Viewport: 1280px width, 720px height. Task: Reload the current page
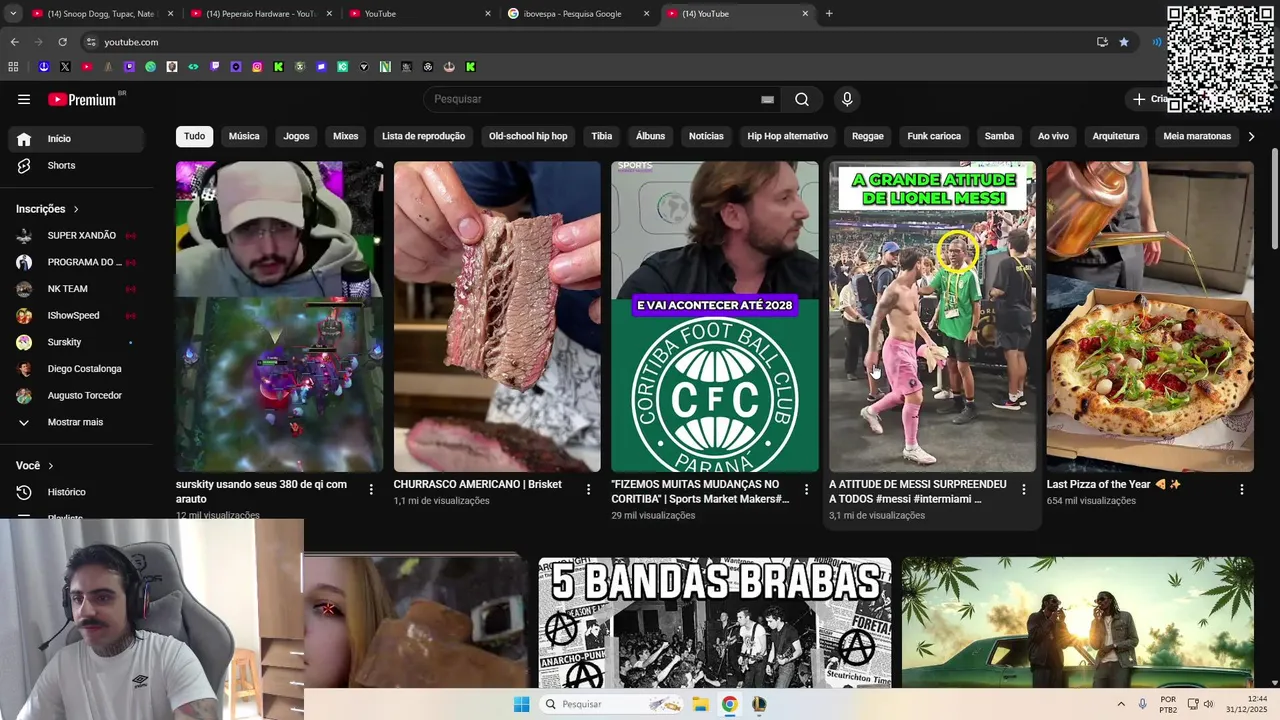pos(62,42)
